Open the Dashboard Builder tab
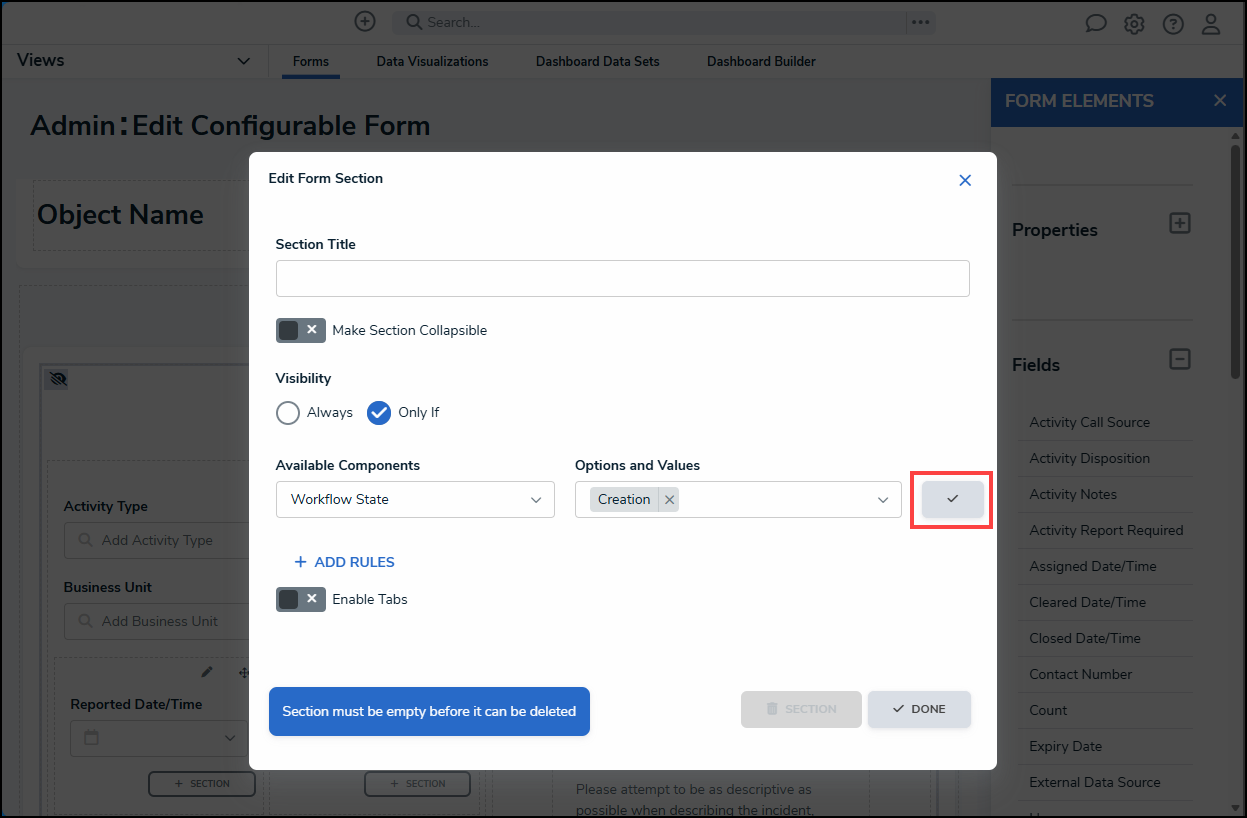This screenshot has width=1247, height=818. [x=761, y=61]
